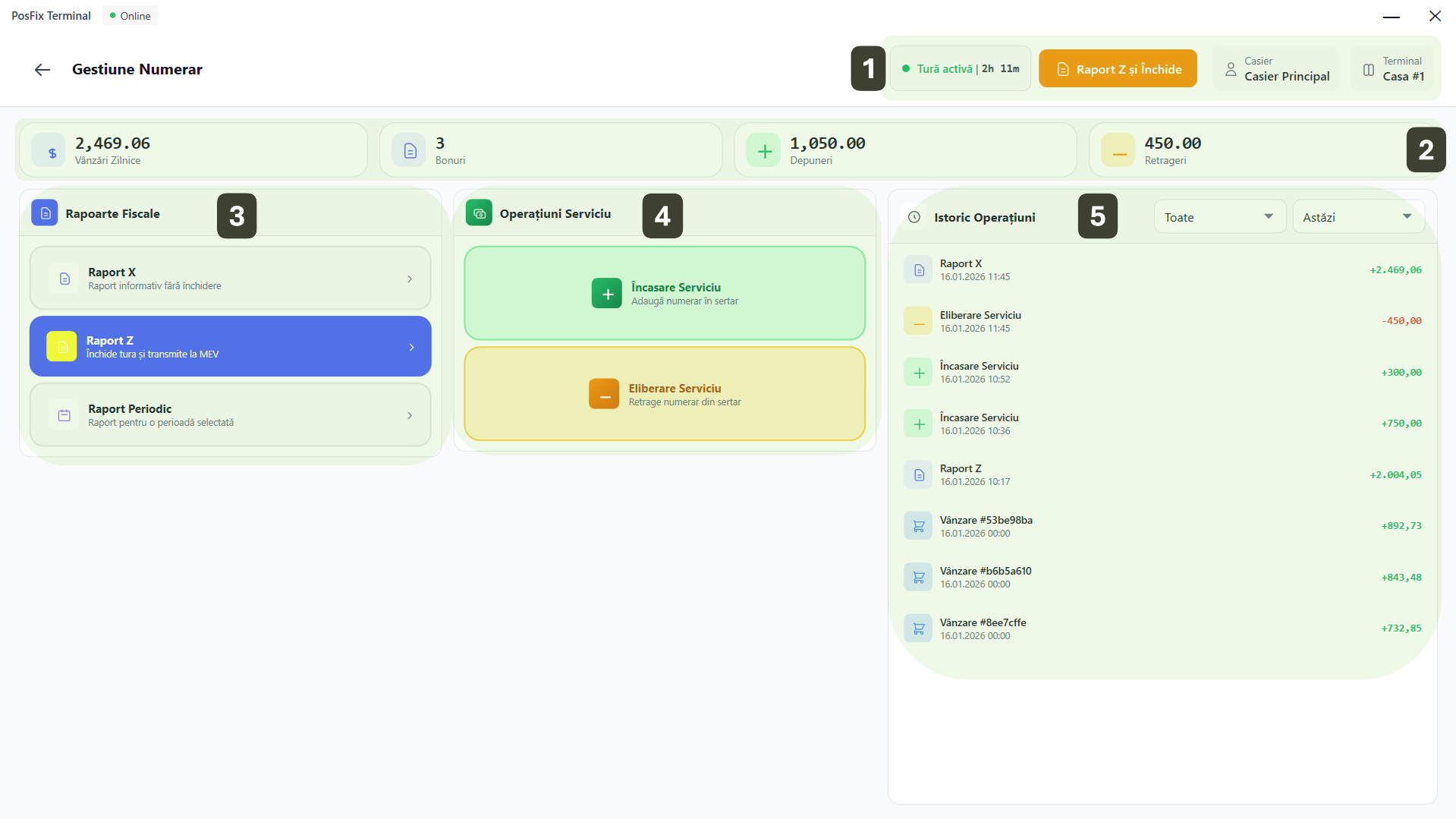
Task: Click the dollar icon for Vânzări Zilnice
Action: pos(52,152)
